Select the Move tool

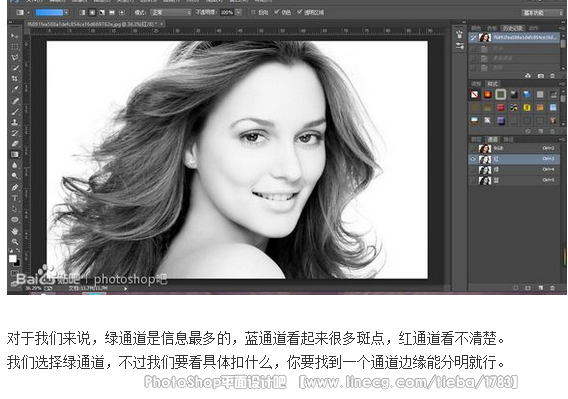(x=14, y=36)
